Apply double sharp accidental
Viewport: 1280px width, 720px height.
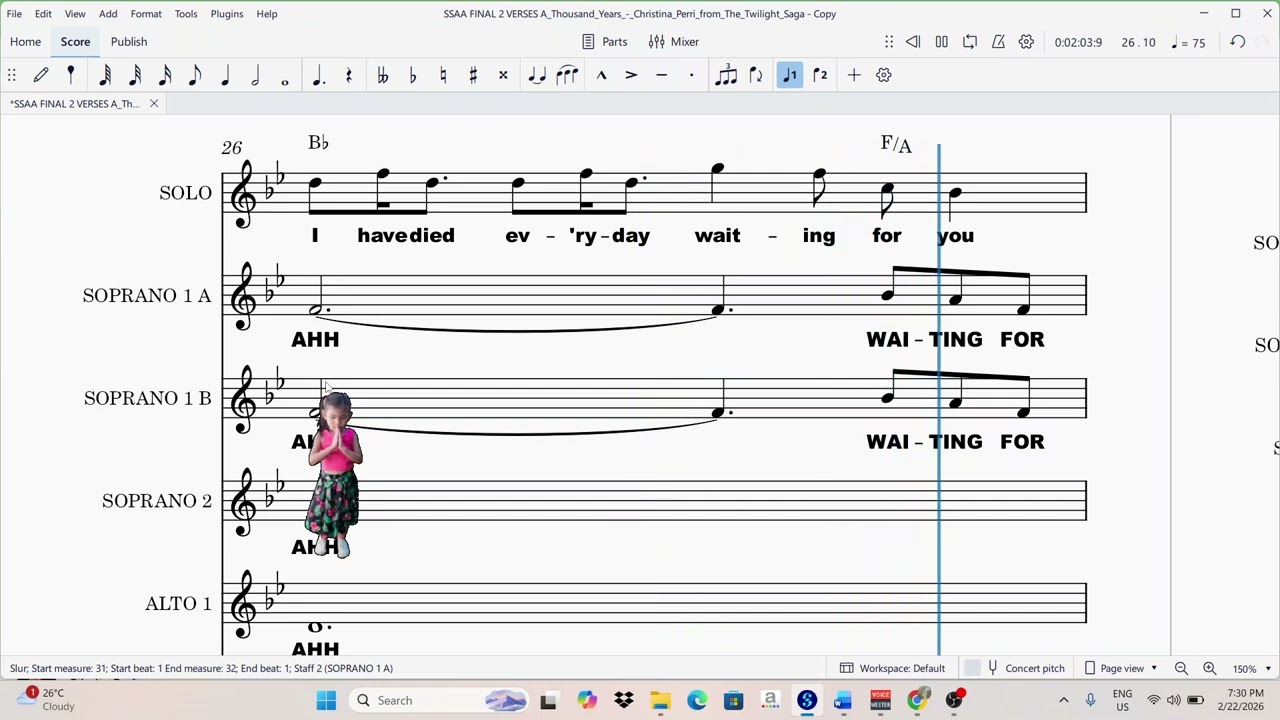(503, 75)
